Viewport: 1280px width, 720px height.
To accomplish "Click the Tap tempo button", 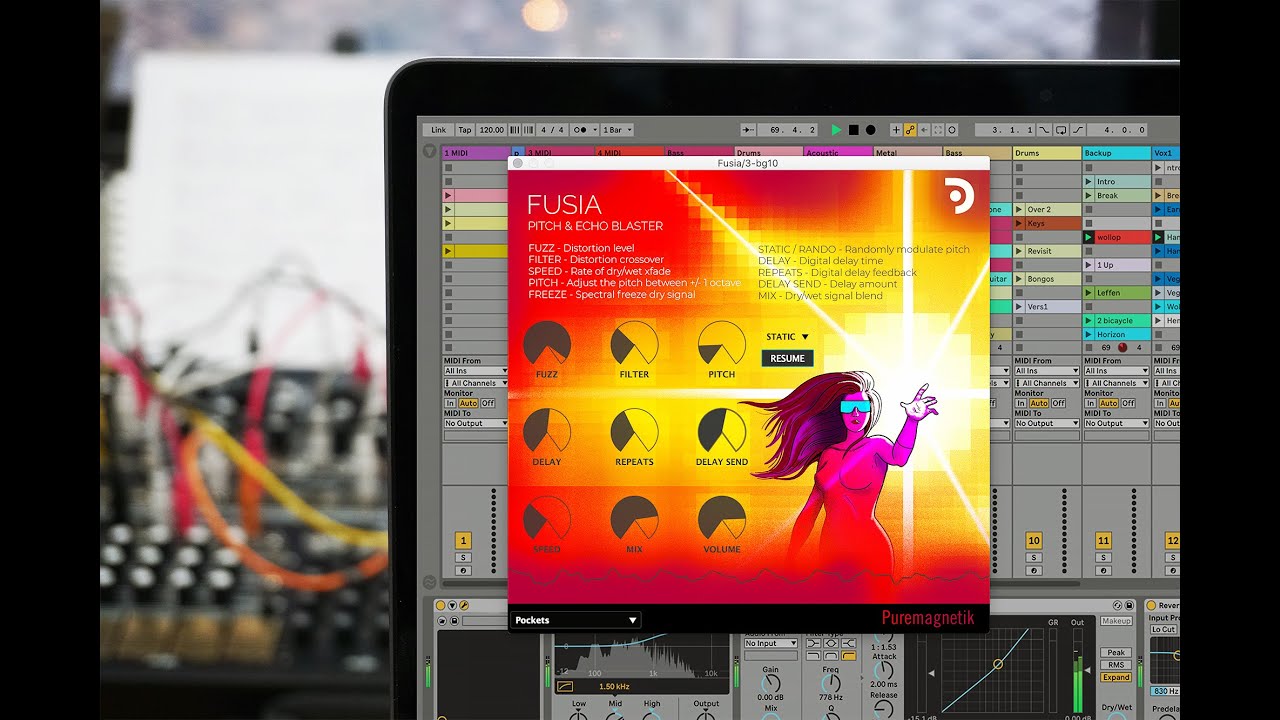I will point(465,130).
